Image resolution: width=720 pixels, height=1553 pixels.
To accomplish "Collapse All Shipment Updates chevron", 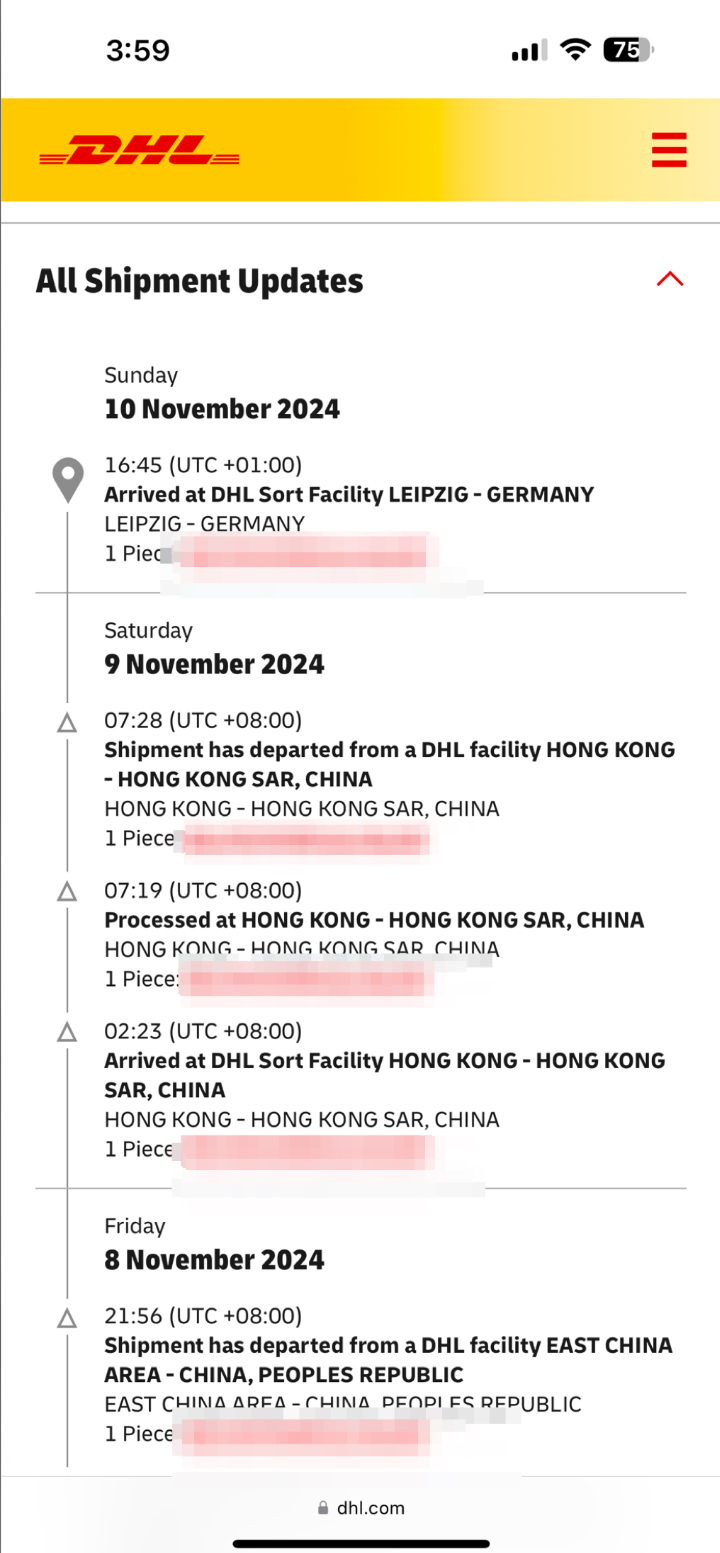I will pyautogui.click(x=669, y=279).
